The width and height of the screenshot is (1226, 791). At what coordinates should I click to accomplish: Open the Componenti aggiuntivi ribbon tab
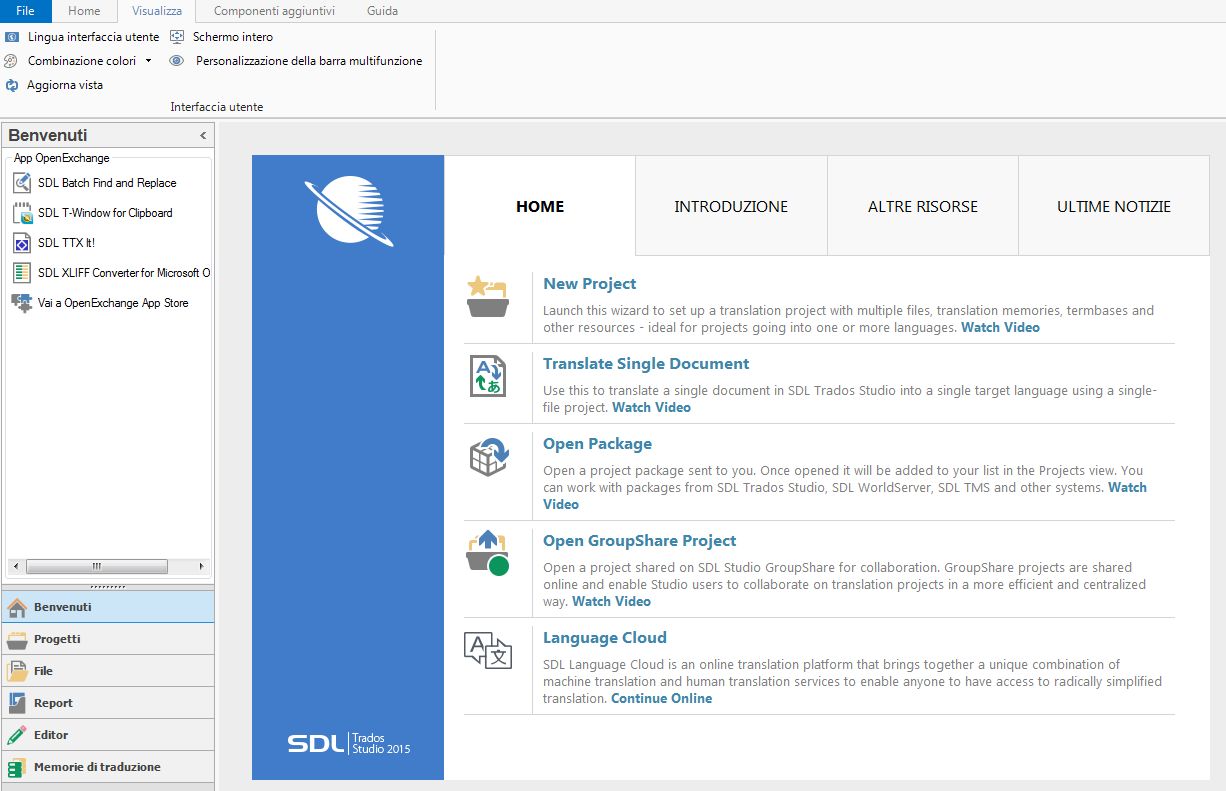pos(274,11)
